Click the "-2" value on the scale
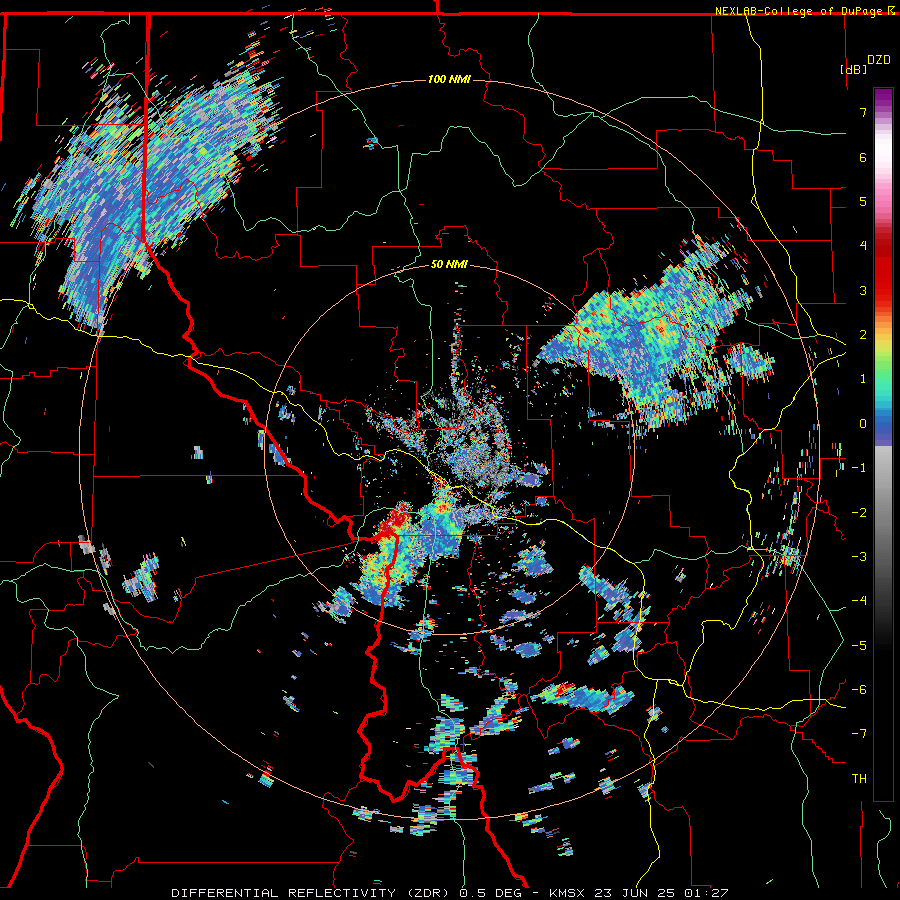900x900 pixels. 859,512
